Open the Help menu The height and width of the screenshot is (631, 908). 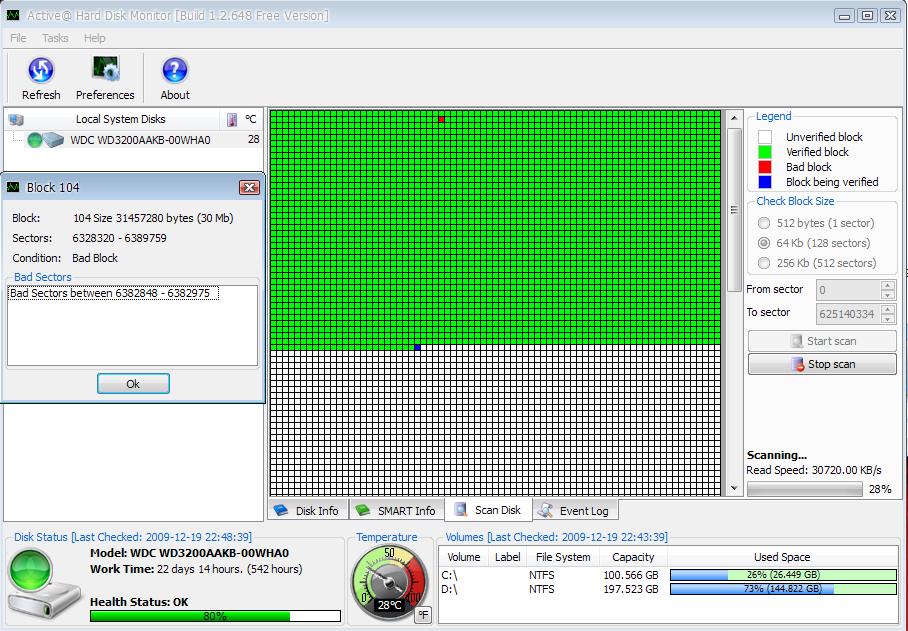point(94,38)
